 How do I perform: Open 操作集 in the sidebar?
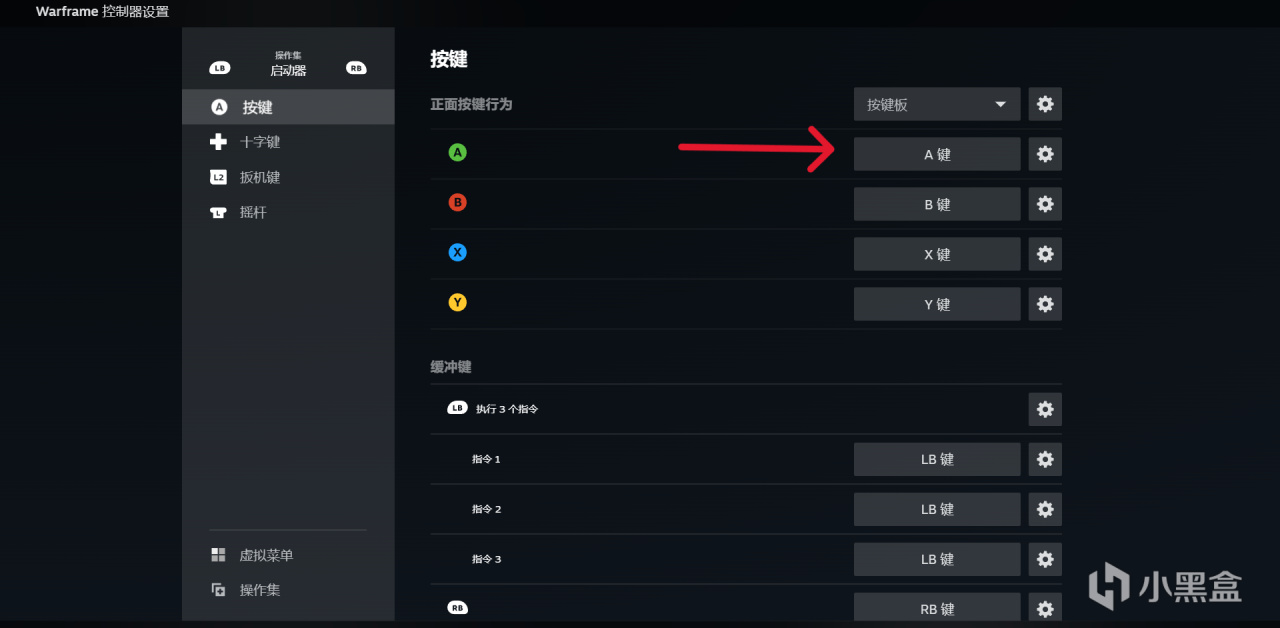point(259,590)
